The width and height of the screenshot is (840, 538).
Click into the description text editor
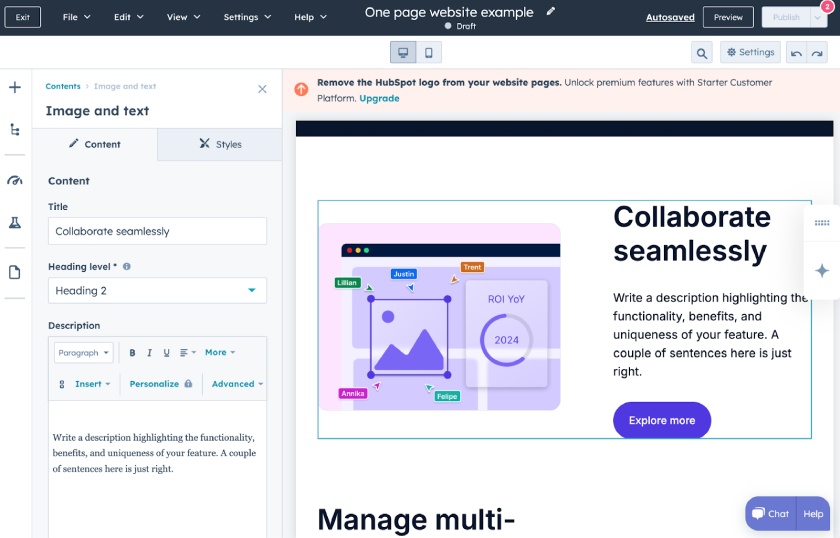(x=158, y=469)
